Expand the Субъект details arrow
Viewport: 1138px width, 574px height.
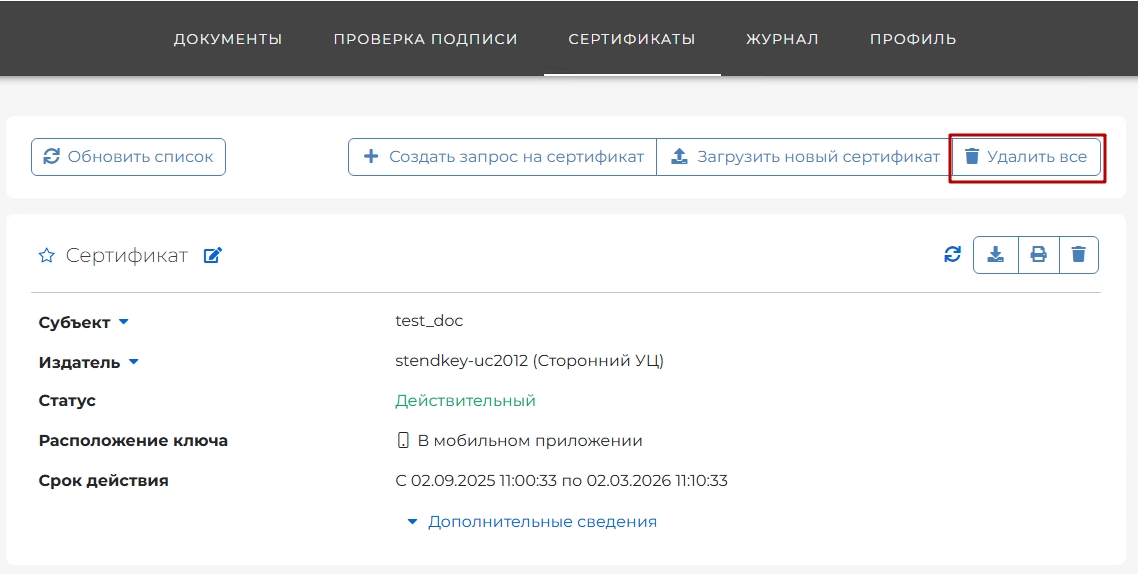coord(124,322)
